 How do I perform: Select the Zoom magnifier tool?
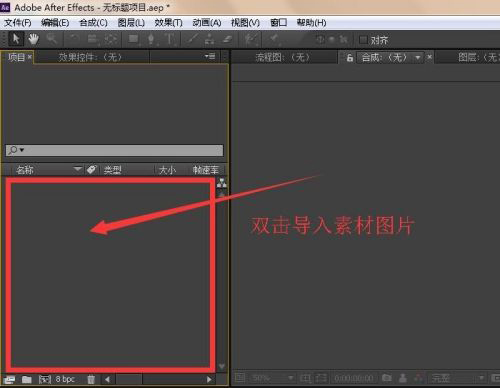pos(51,39)
